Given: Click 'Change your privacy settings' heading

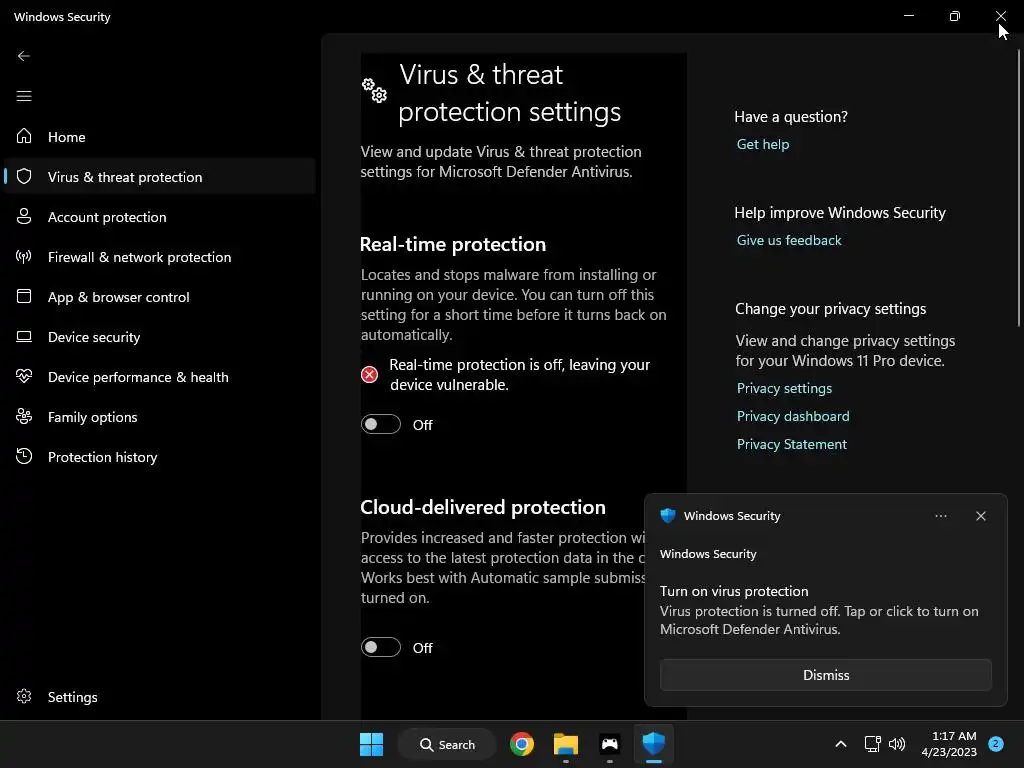Looking at the screenshot, I should pos(830,309).
